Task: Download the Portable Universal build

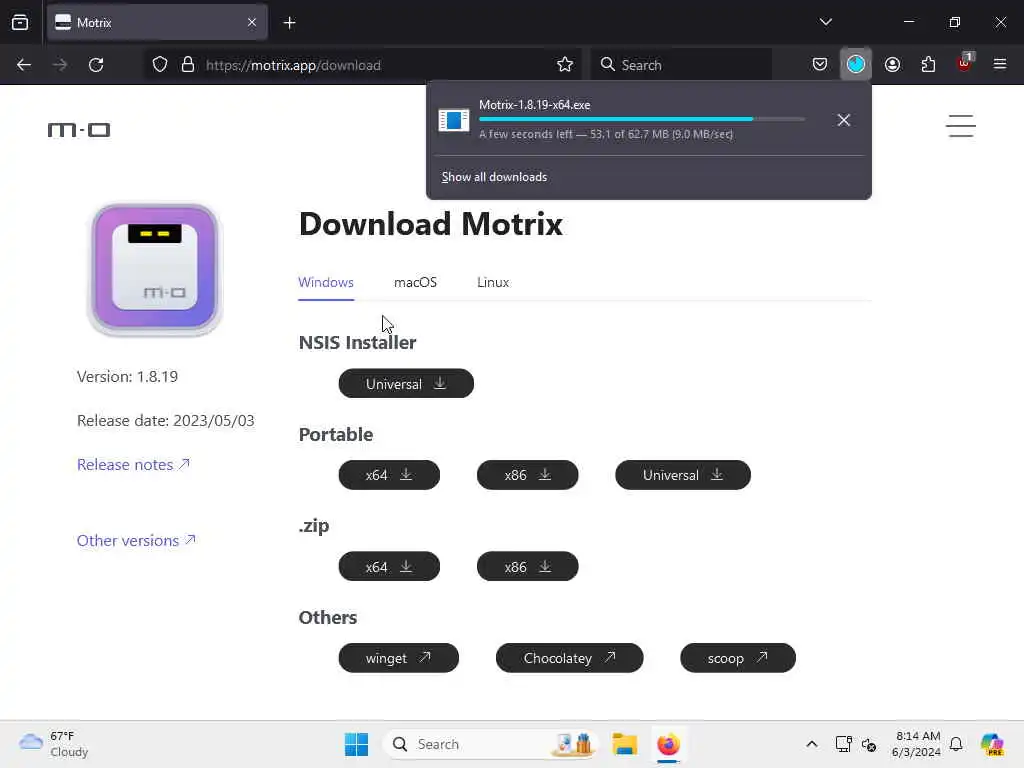Action: click(683, 475)
